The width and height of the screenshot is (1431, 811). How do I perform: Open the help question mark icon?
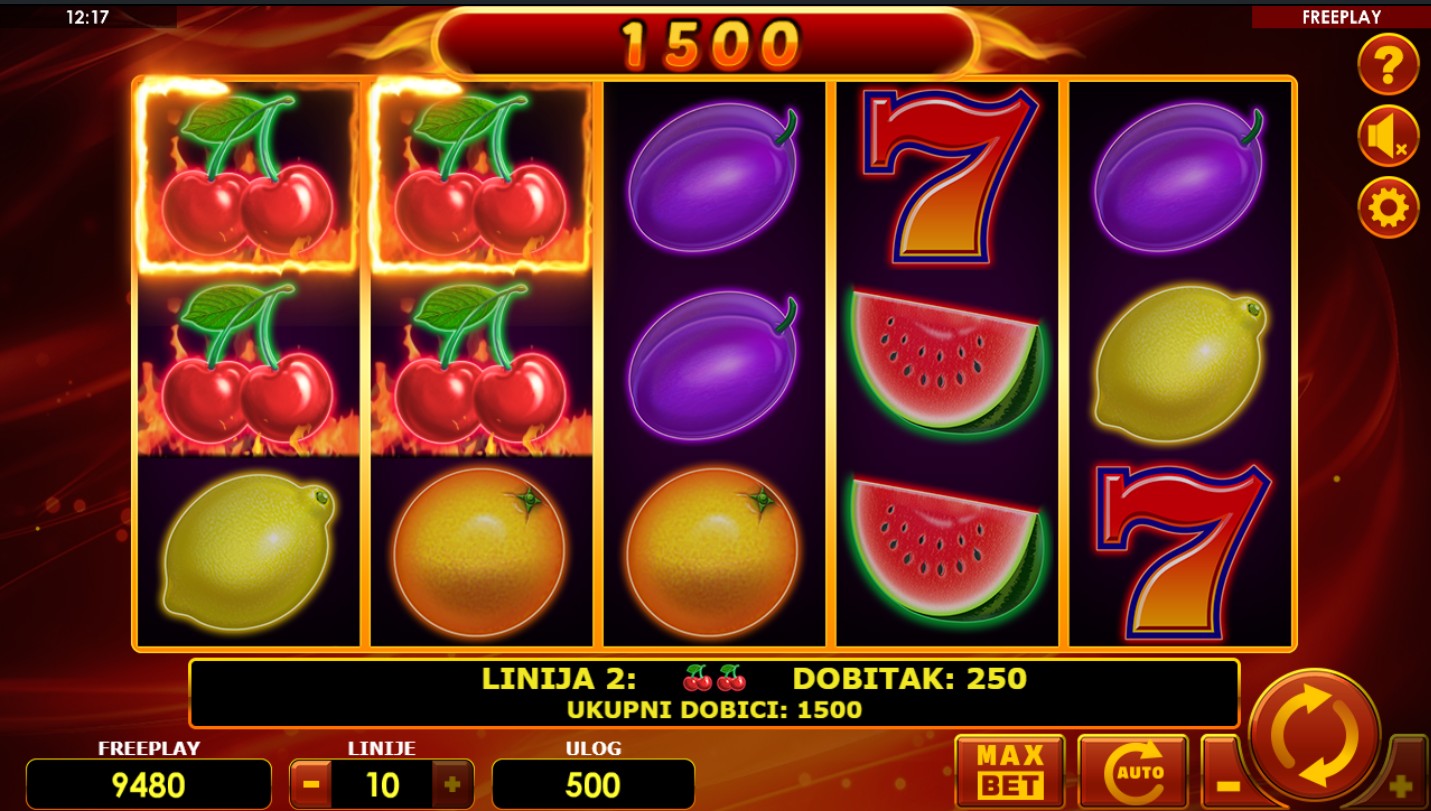point(1388,65)
